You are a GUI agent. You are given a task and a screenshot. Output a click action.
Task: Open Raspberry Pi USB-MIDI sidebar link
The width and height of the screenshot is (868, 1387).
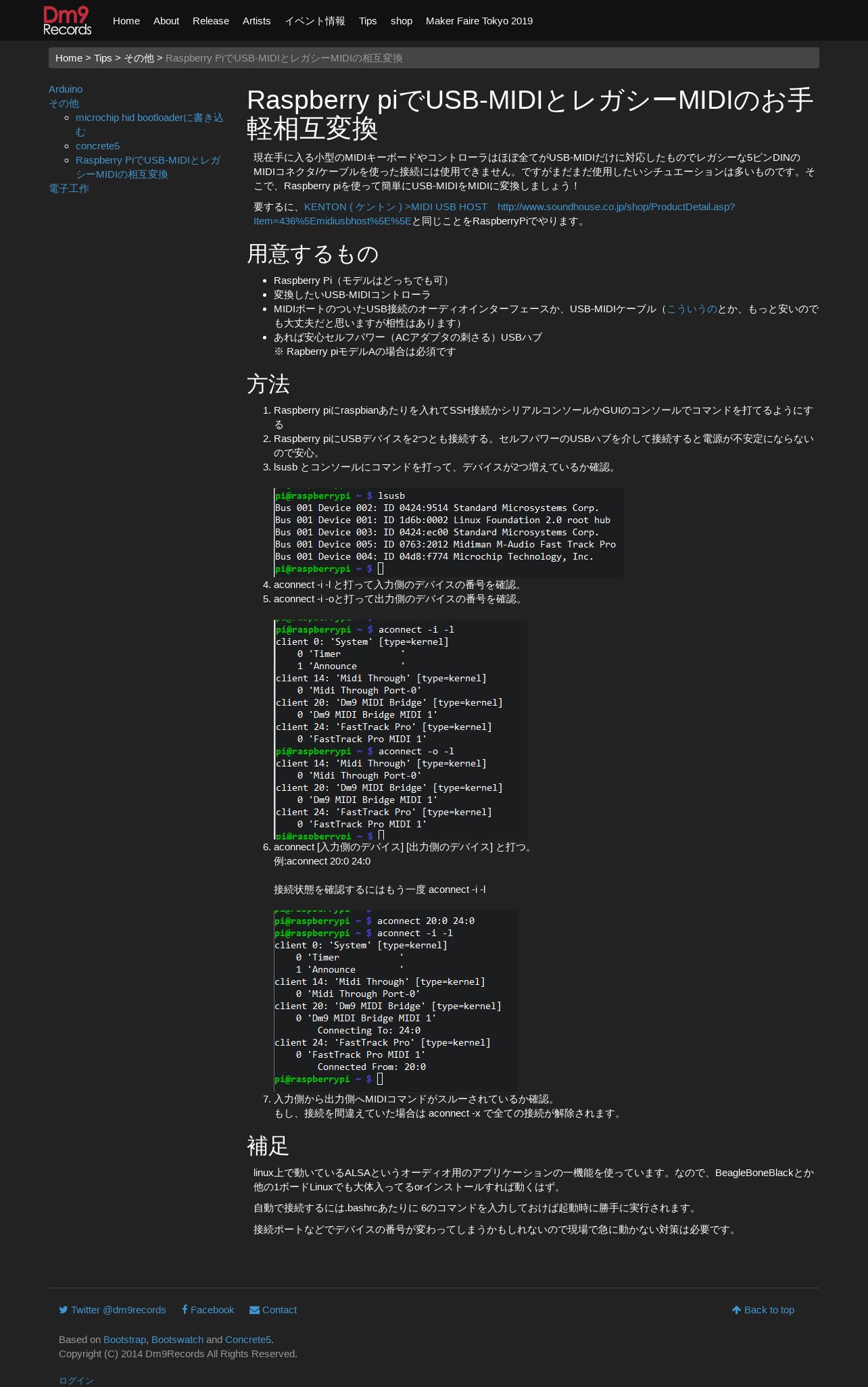(148, 167)
